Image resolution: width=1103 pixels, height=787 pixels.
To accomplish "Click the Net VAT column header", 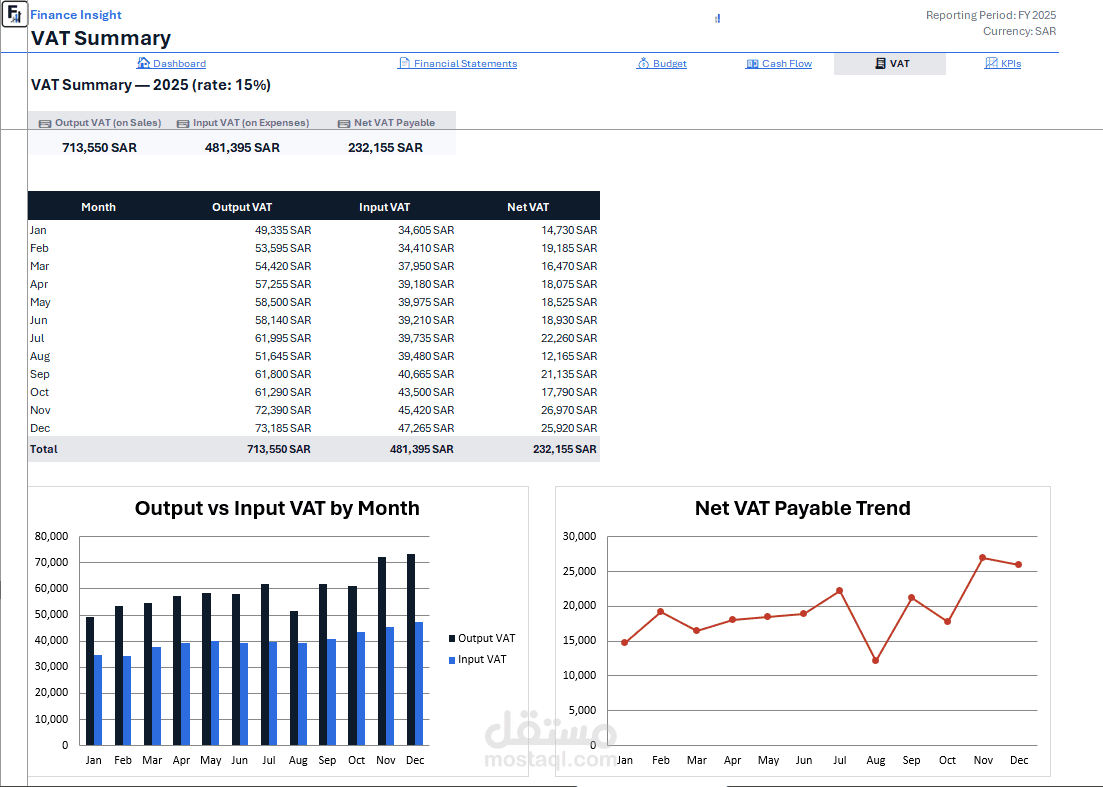I will tap(528, 207).
